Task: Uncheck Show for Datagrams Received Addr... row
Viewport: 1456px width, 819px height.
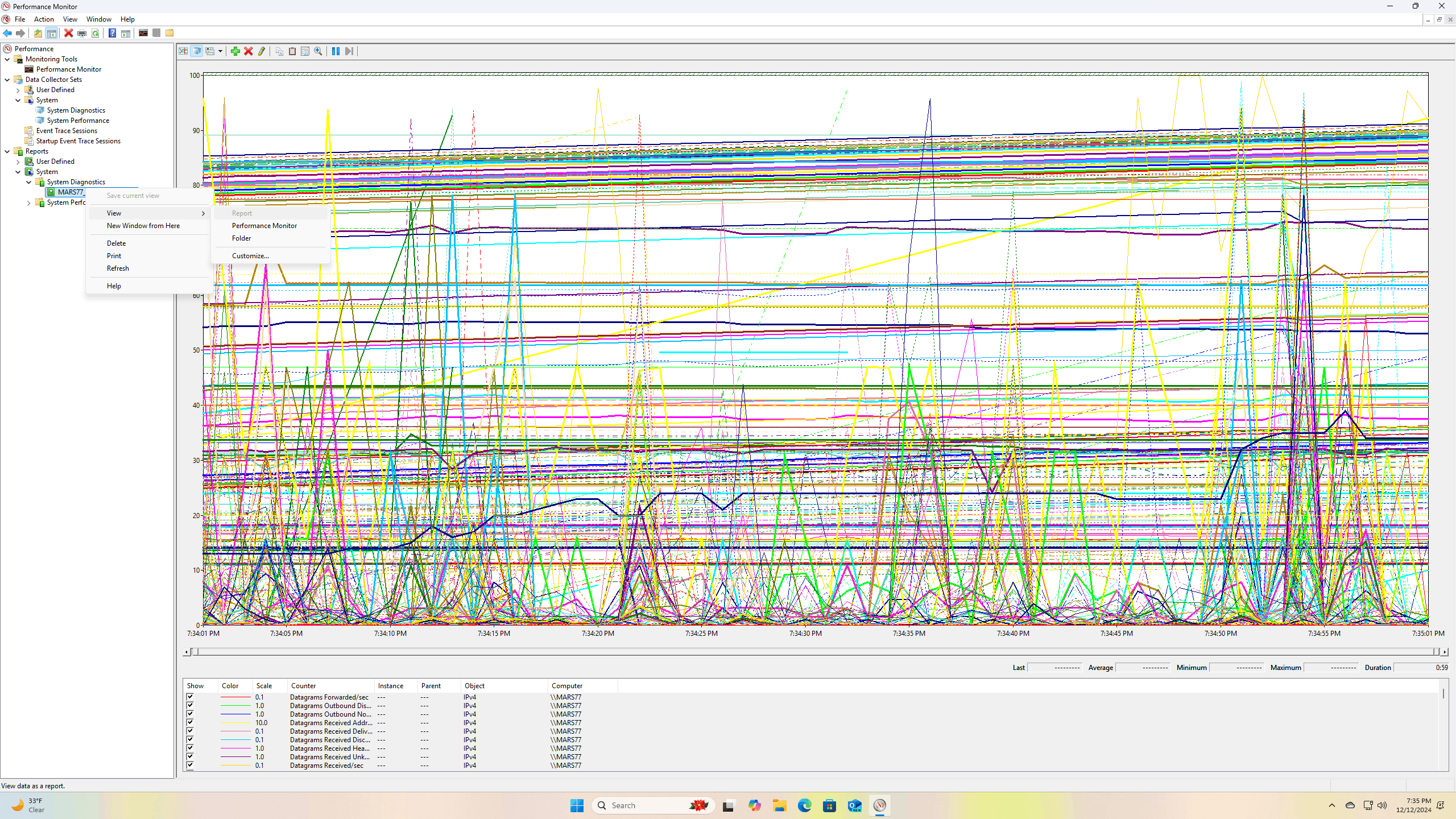Action: click(190, 722)
